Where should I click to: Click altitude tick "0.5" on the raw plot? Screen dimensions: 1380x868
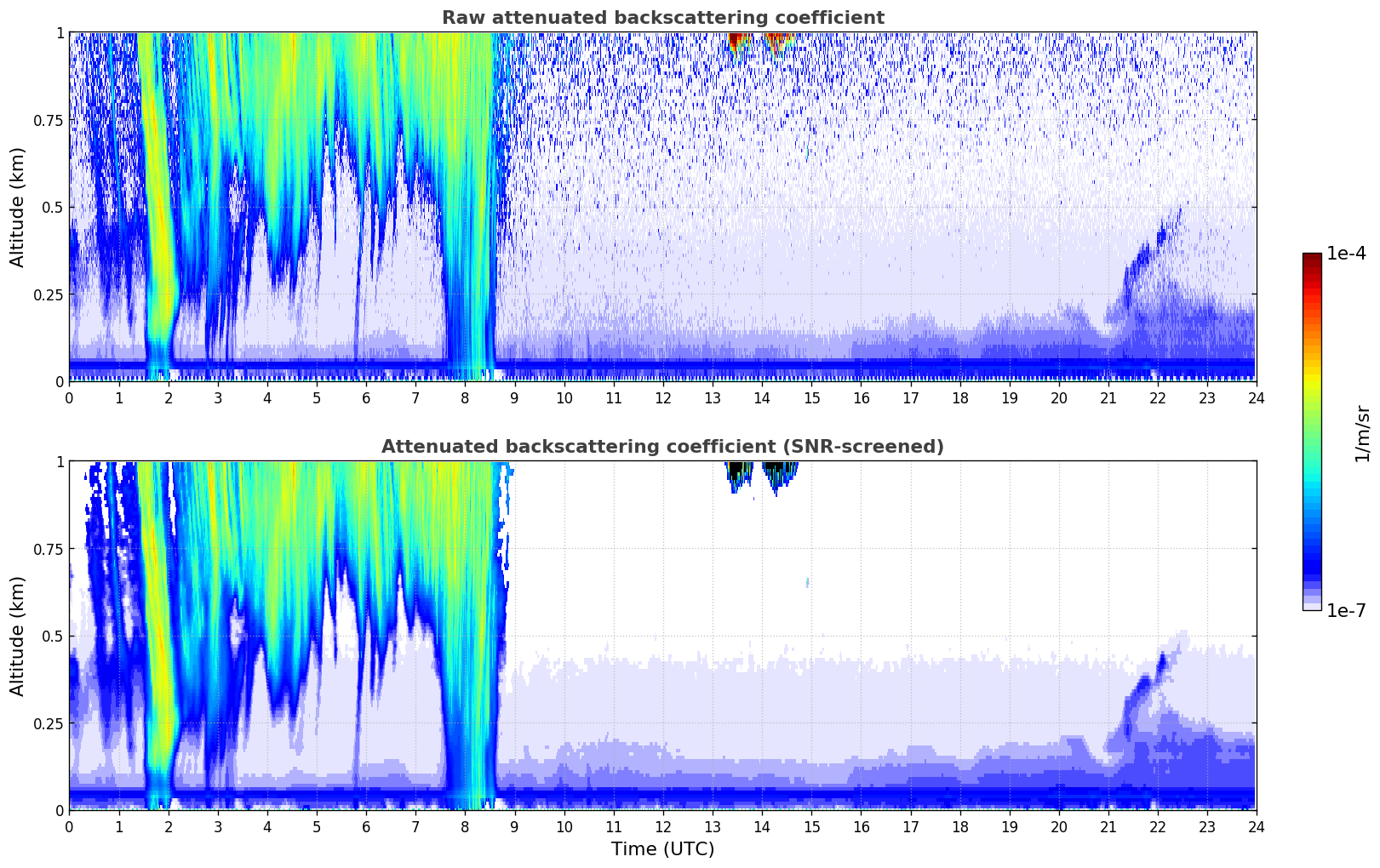[52, 207]
